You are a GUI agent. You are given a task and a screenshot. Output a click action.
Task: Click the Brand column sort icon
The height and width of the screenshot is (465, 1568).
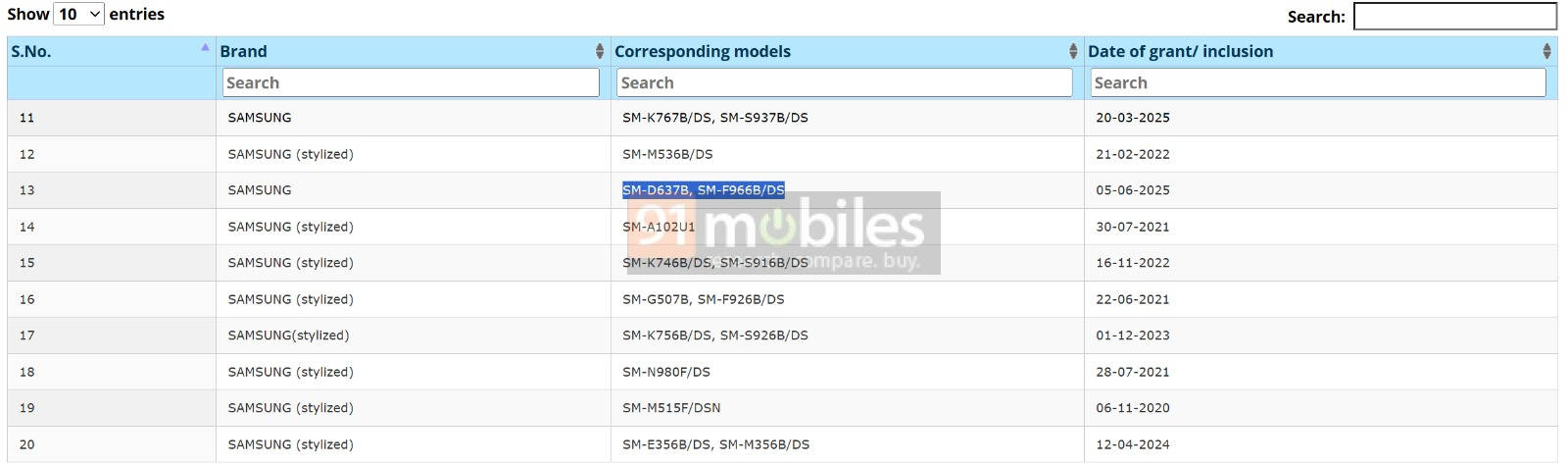coord(599,51)
